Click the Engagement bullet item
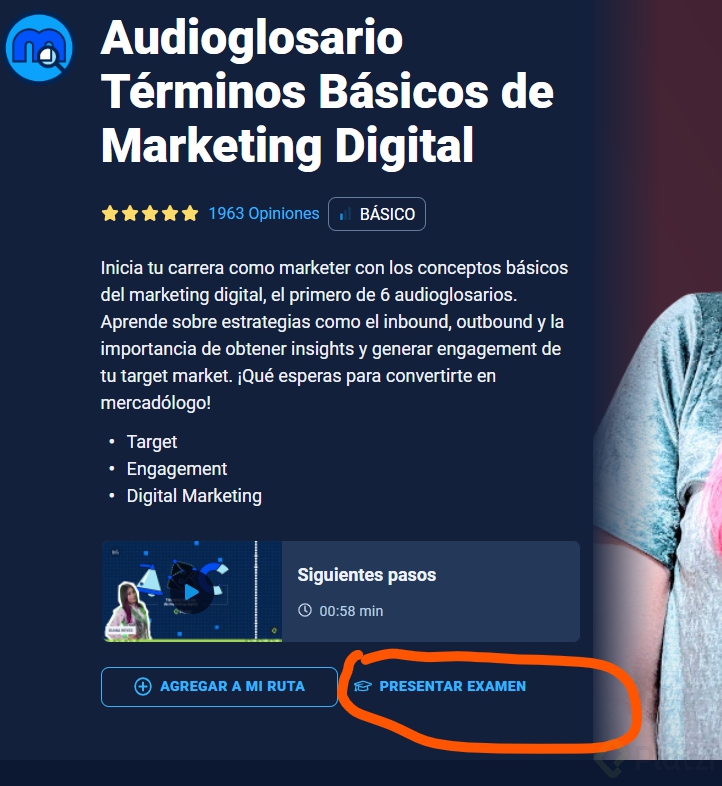Viewport: 722px width, 786px height. pos(176,469)
